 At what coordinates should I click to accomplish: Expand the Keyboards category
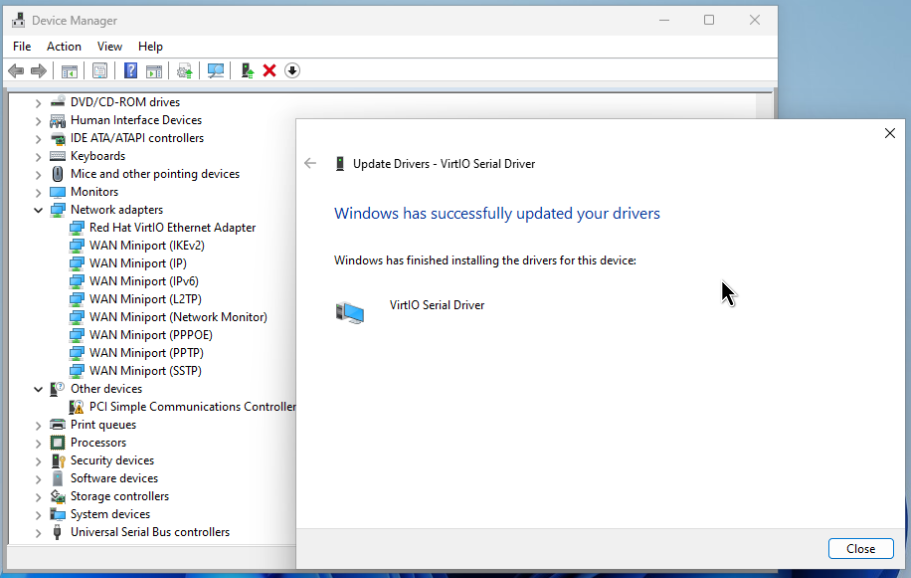pos(38,156)
